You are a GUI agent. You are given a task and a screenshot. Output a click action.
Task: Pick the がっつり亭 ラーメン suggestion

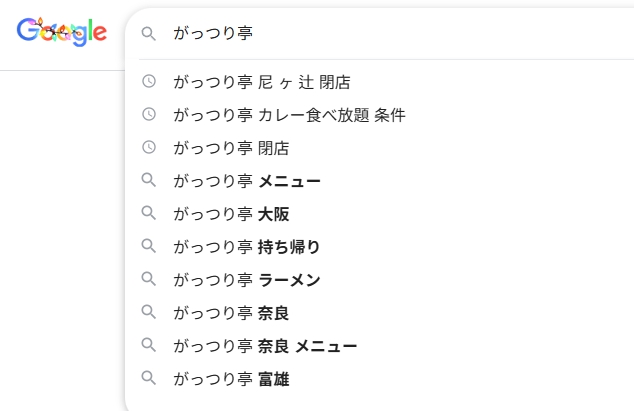247,280
